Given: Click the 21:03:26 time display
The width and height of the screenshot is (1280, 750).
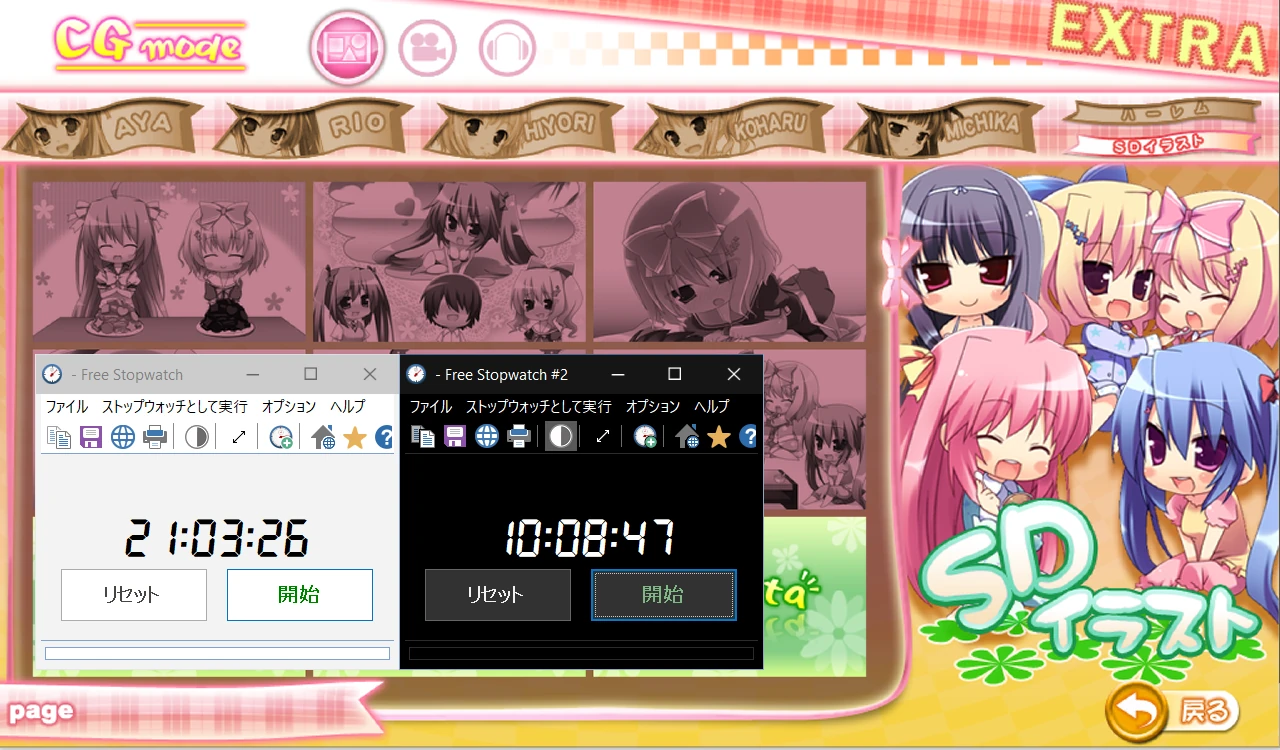Looking at the screenshot, I should coord(216,539).
